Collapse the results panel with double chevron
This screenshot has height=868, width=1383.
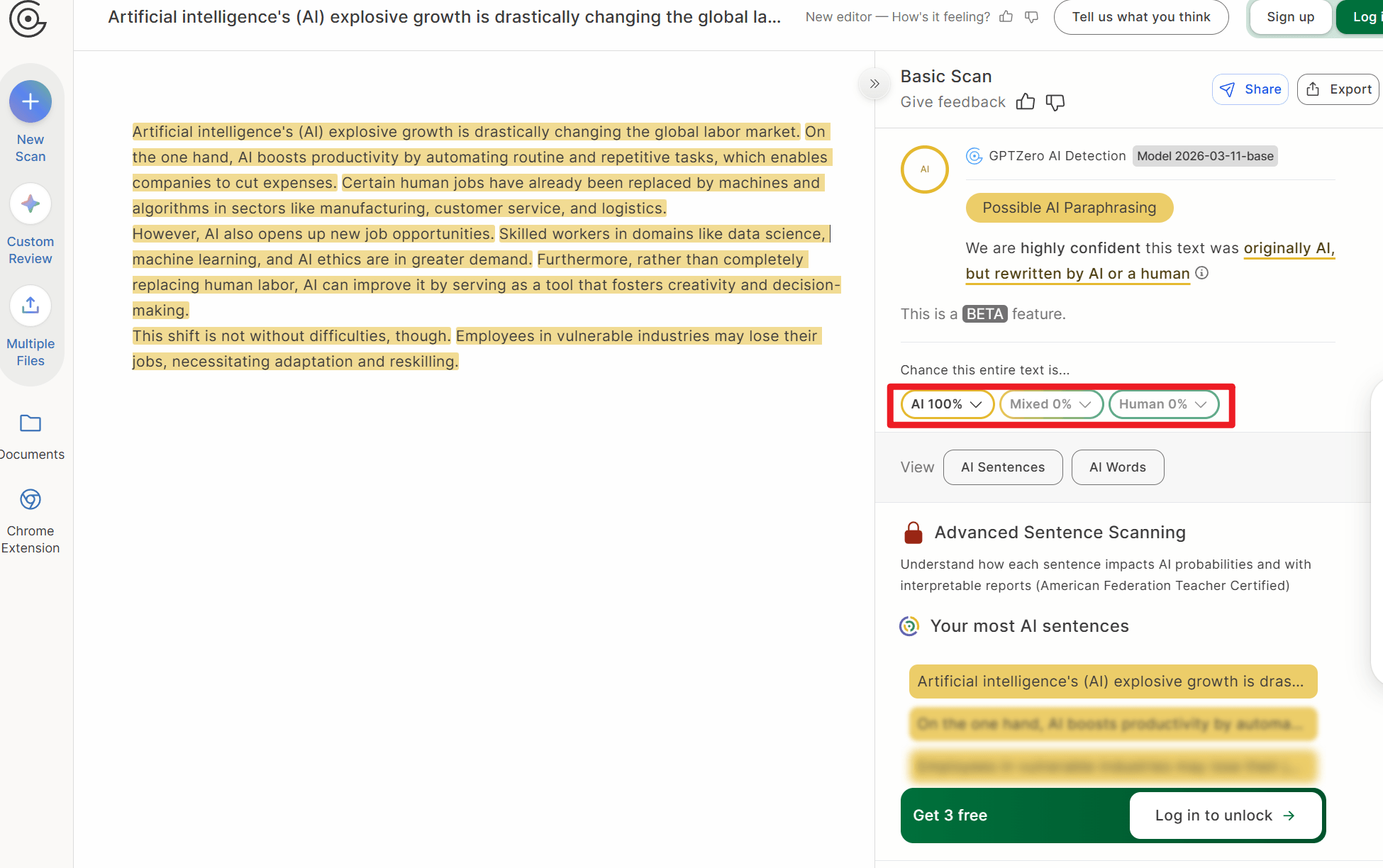point(874,84)
